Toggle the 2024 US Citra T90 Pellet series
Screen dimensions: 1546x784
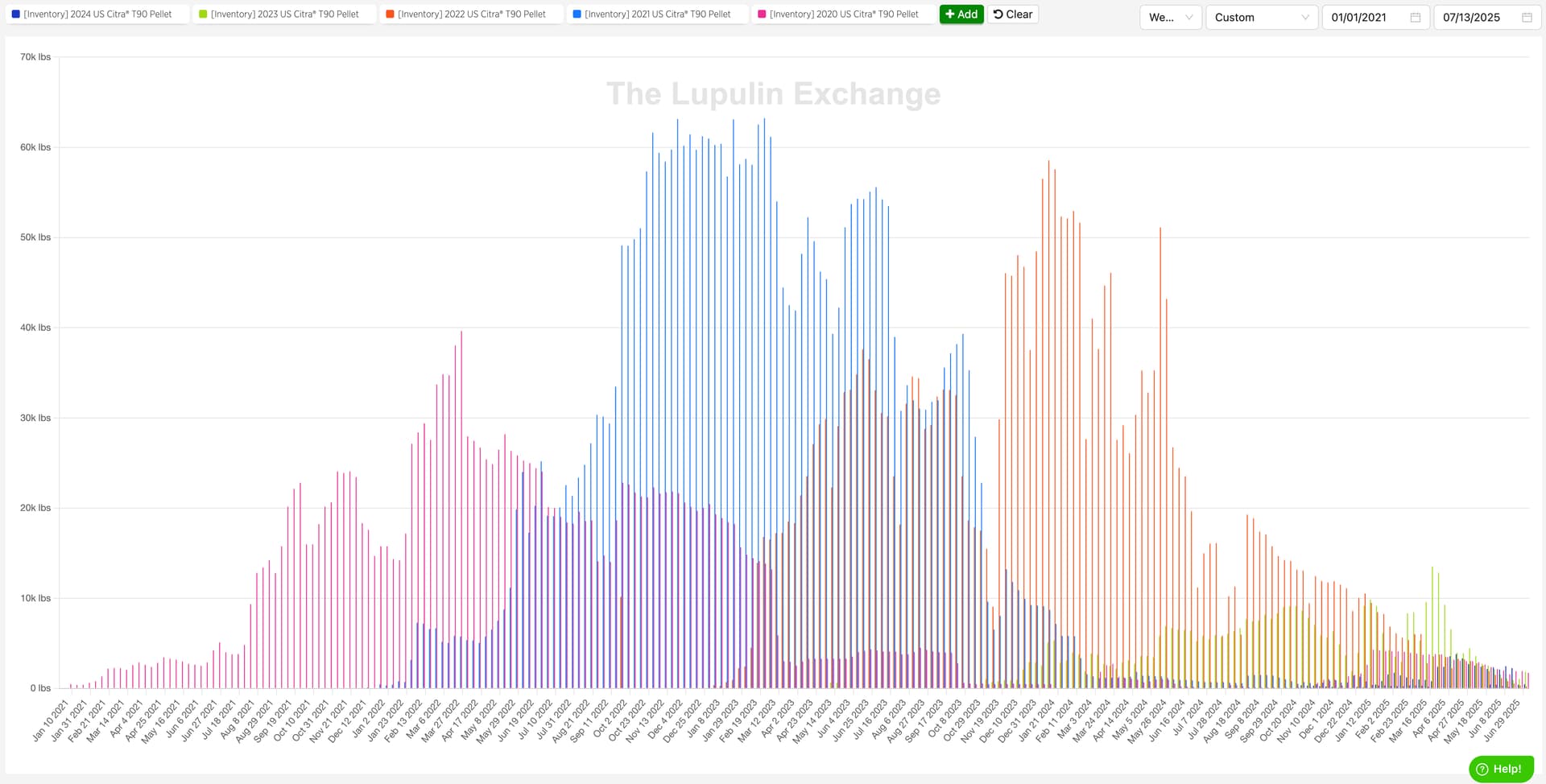97,14
